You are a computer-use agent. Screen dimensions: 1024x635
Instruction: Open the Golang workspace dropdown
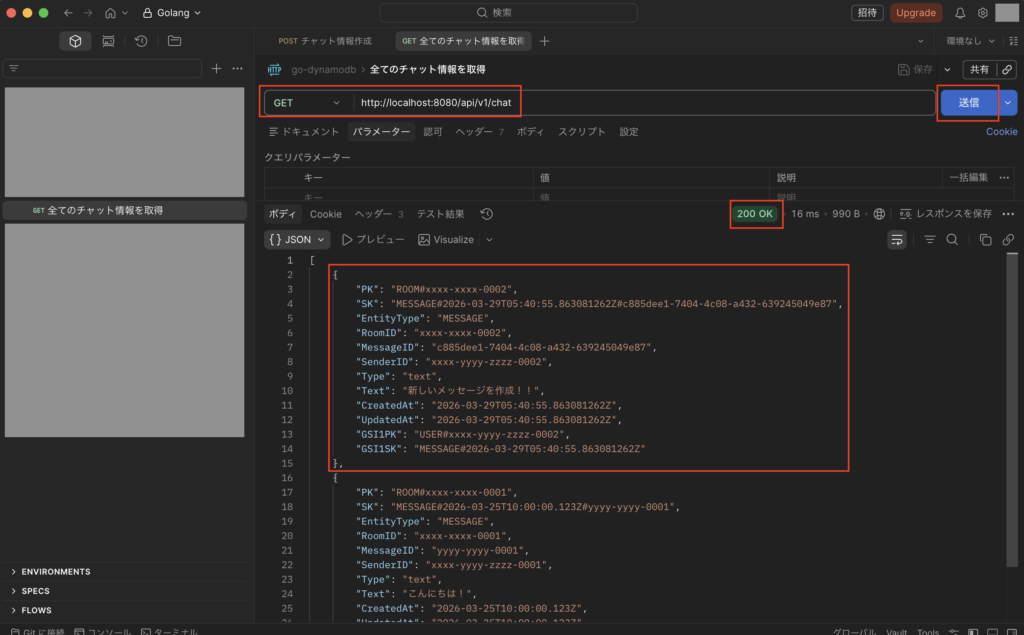click(x=171, y=13)
